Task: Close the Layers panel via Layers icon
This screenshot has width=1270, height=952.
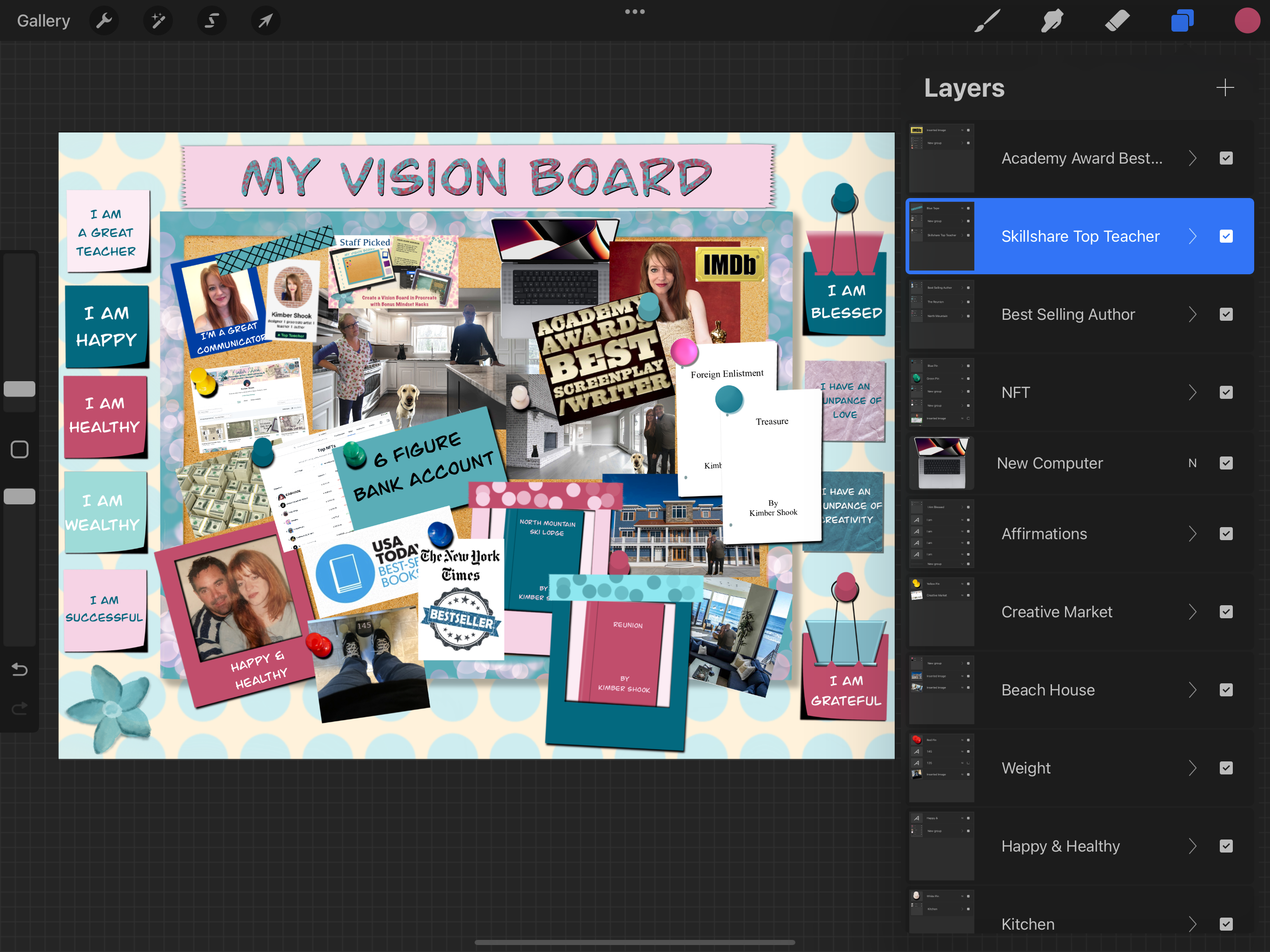Action: click(1182, 21)
